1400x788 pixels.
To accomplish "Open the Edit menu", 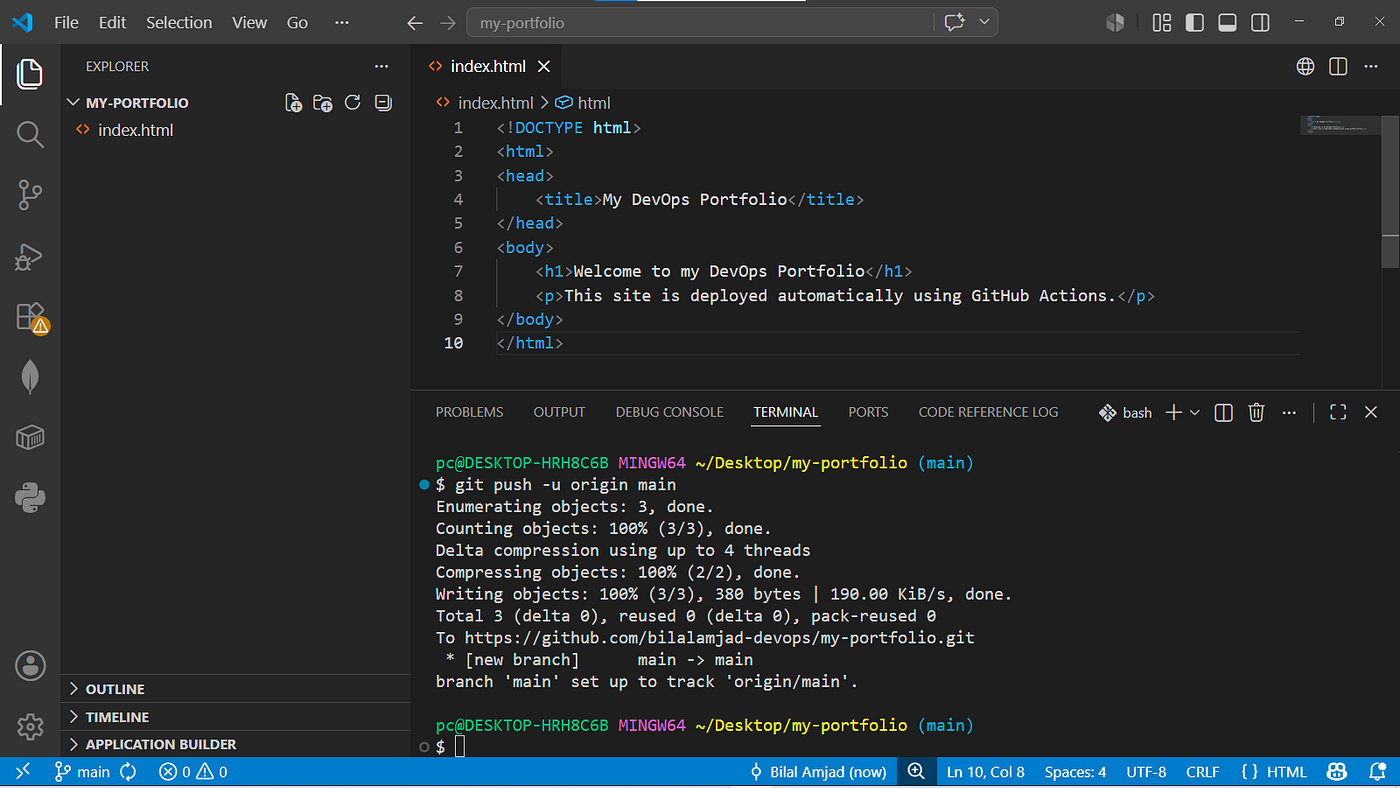I will pyautogui.click(x=113, y=22).
